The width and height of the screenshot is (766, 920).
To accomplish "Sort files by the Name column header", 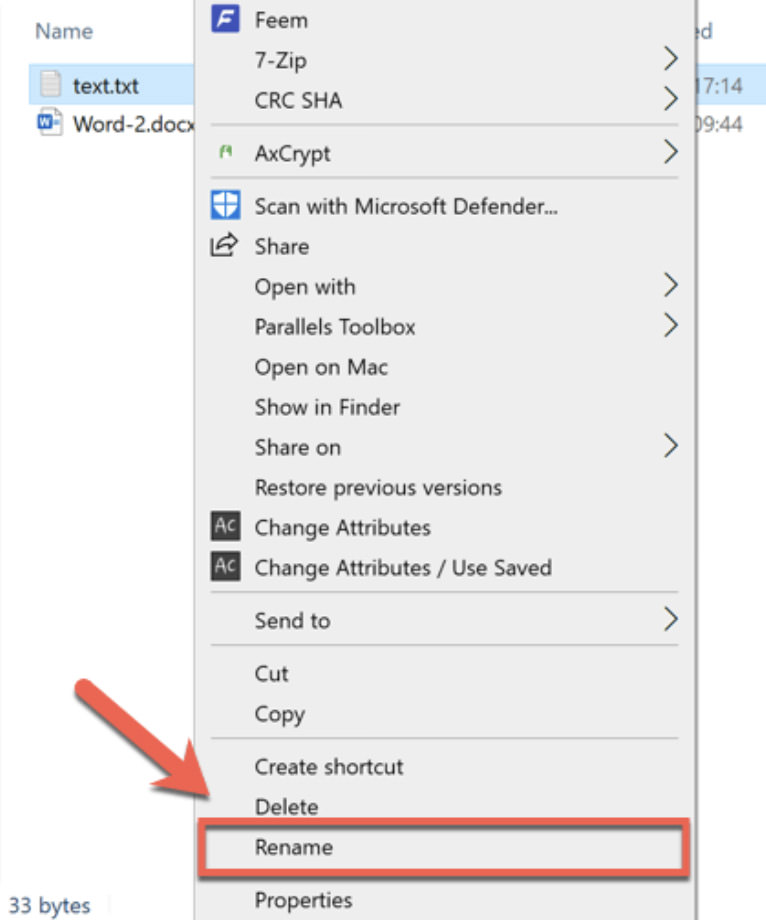I will coord(62,31).
